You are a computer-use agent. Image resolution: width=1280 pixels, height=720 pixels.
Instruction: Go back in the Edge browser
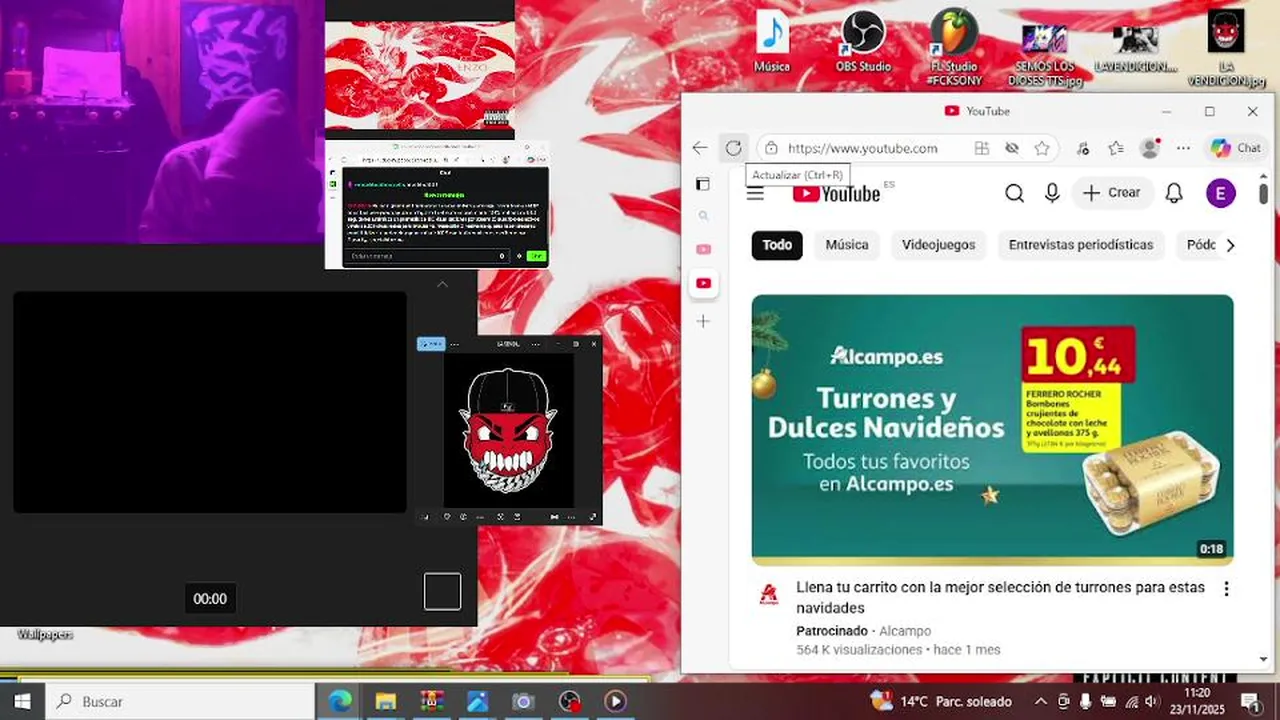(x=700, y=148)
